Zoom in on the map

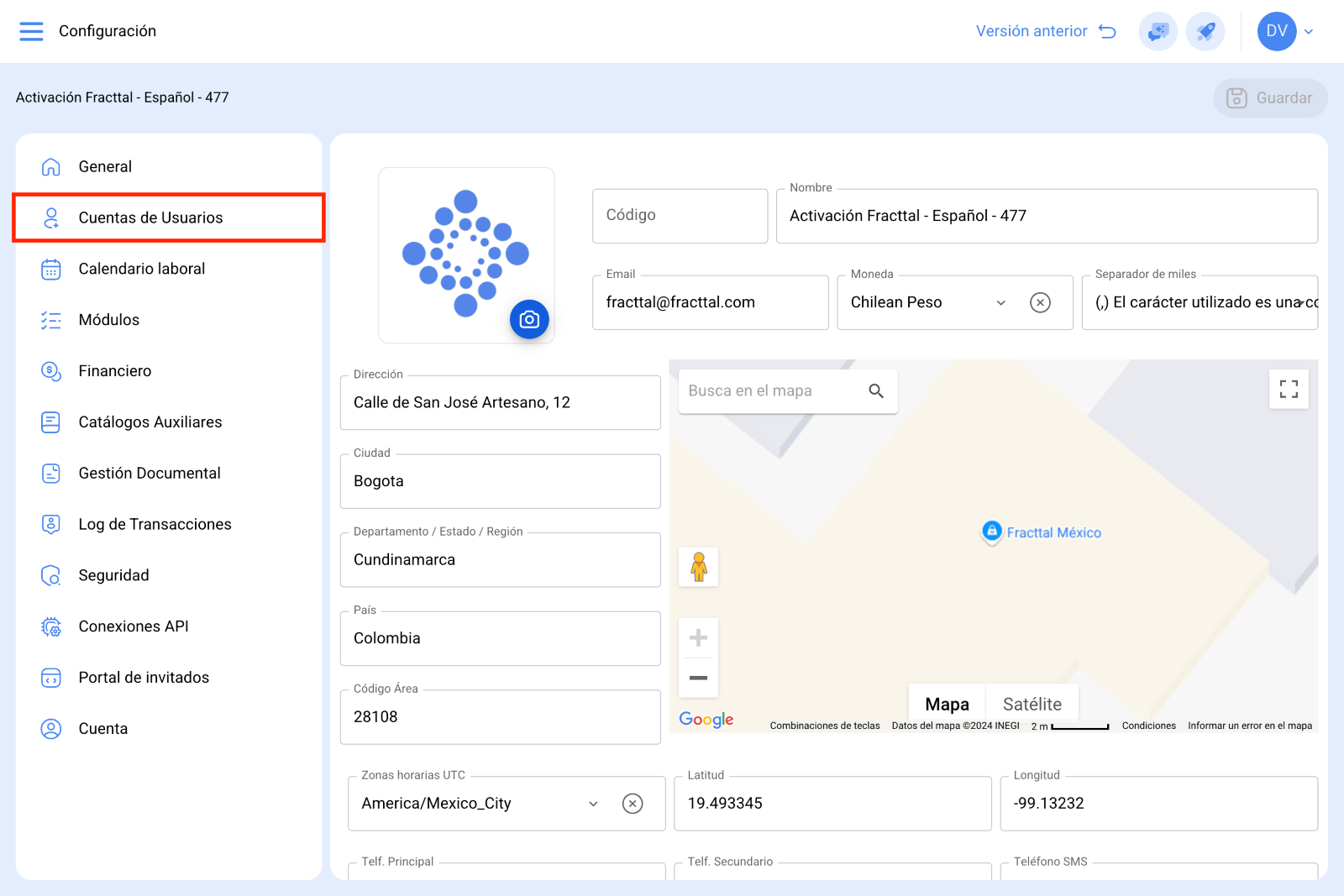click(698, 638)
